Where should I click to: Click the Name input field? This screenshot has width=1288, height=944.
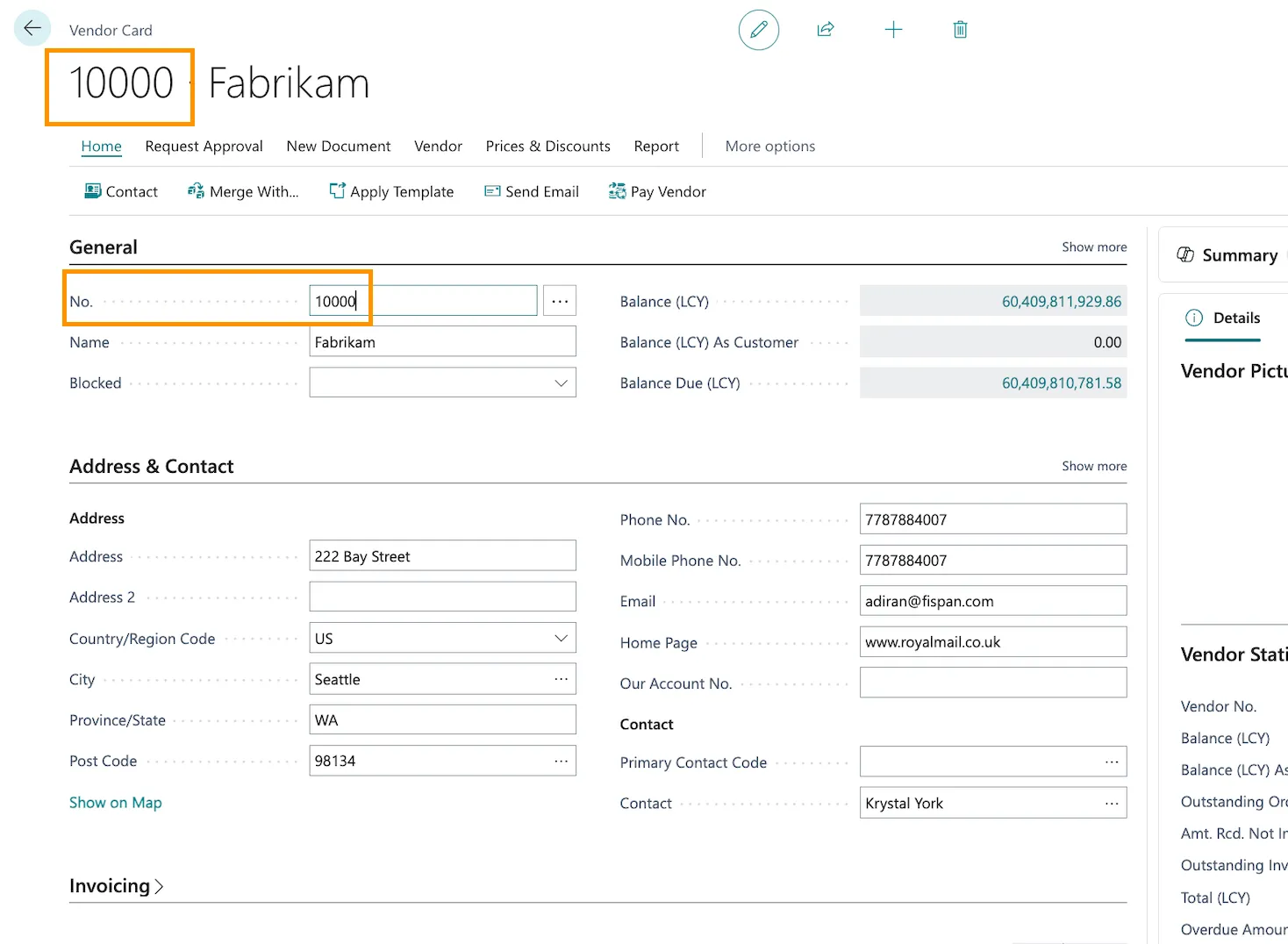[443, 342]
